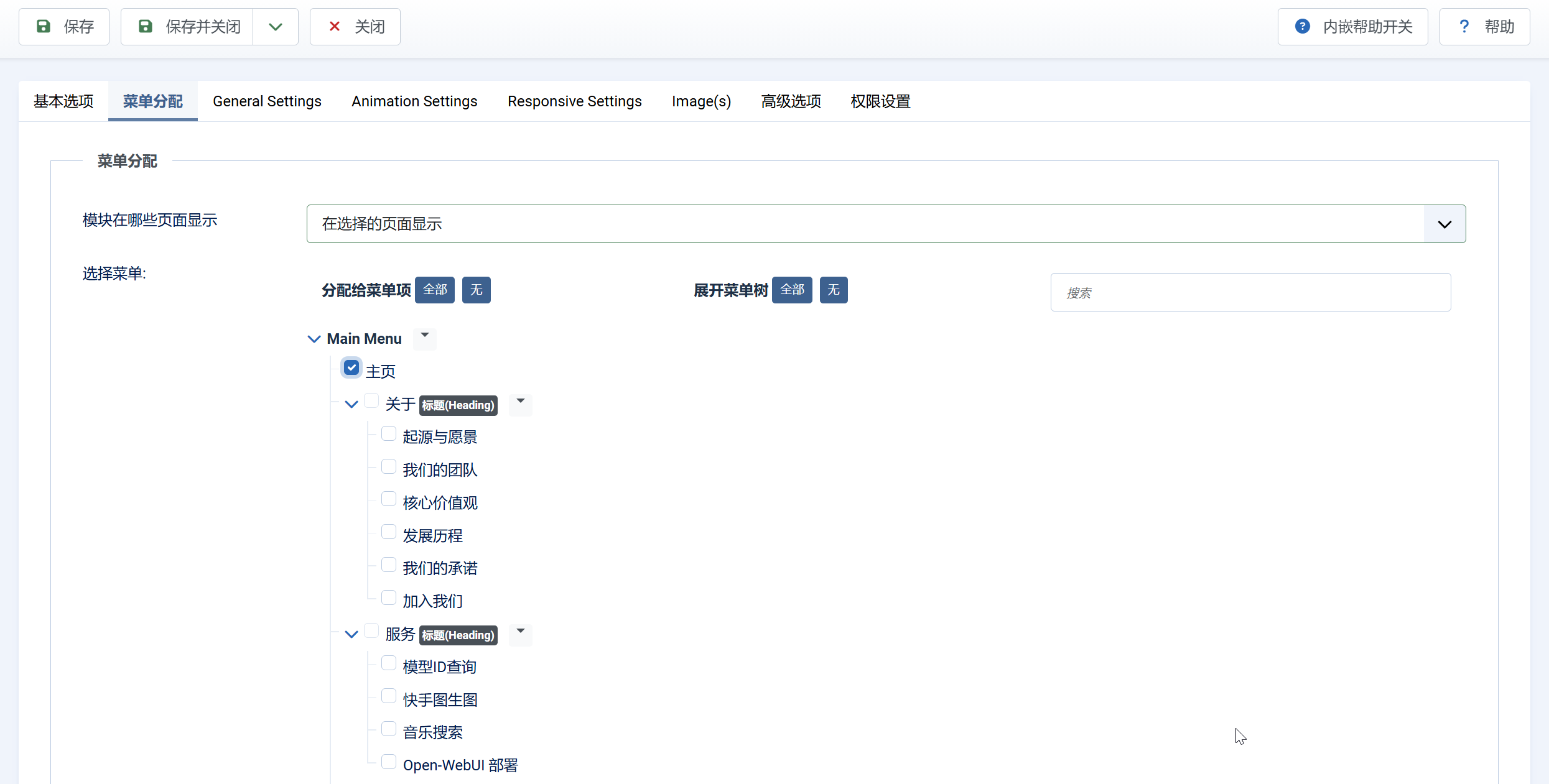
Task: Open the 高级选项 tab
Action: tap(791, 101)
